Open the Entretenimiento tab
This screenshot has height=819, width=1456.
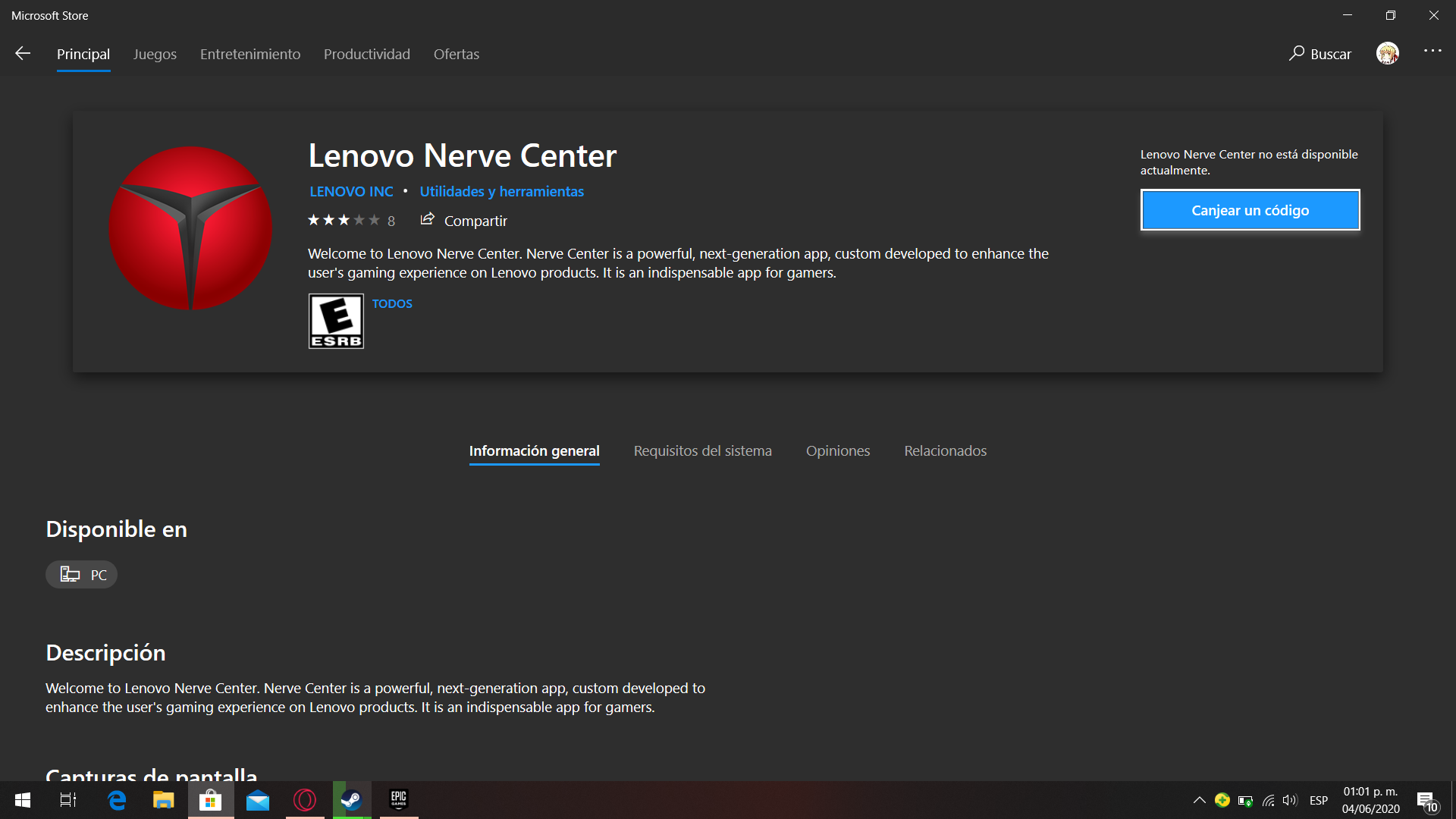point(250,54)
